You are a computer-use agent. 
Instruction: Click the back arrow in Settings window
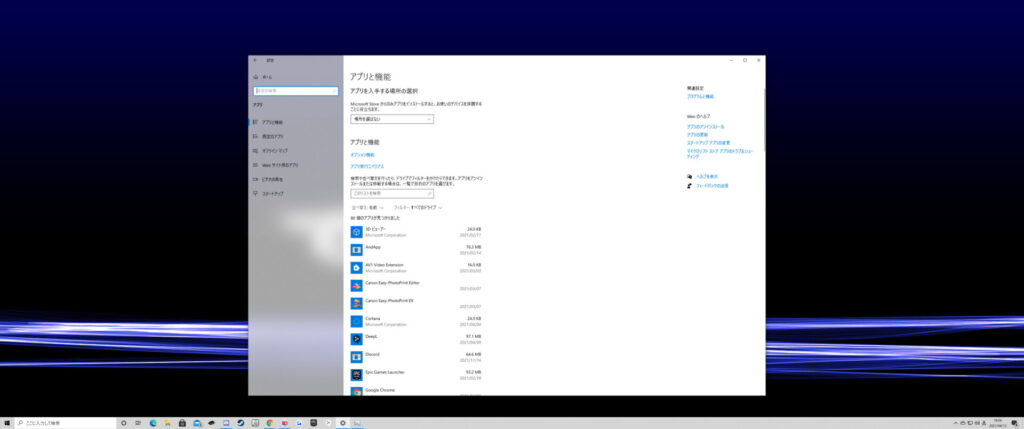coord(255,60)
